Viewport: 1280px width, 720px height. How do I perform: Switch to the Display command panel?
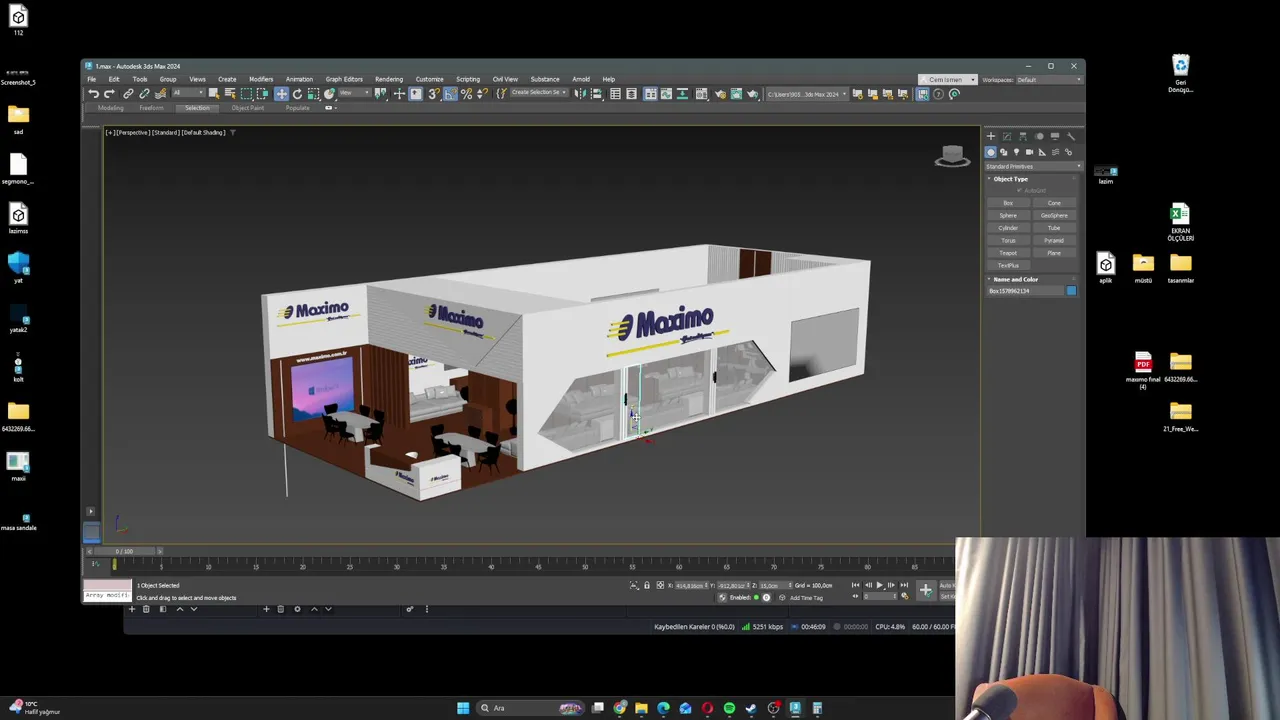click(x=1055, y=136)
